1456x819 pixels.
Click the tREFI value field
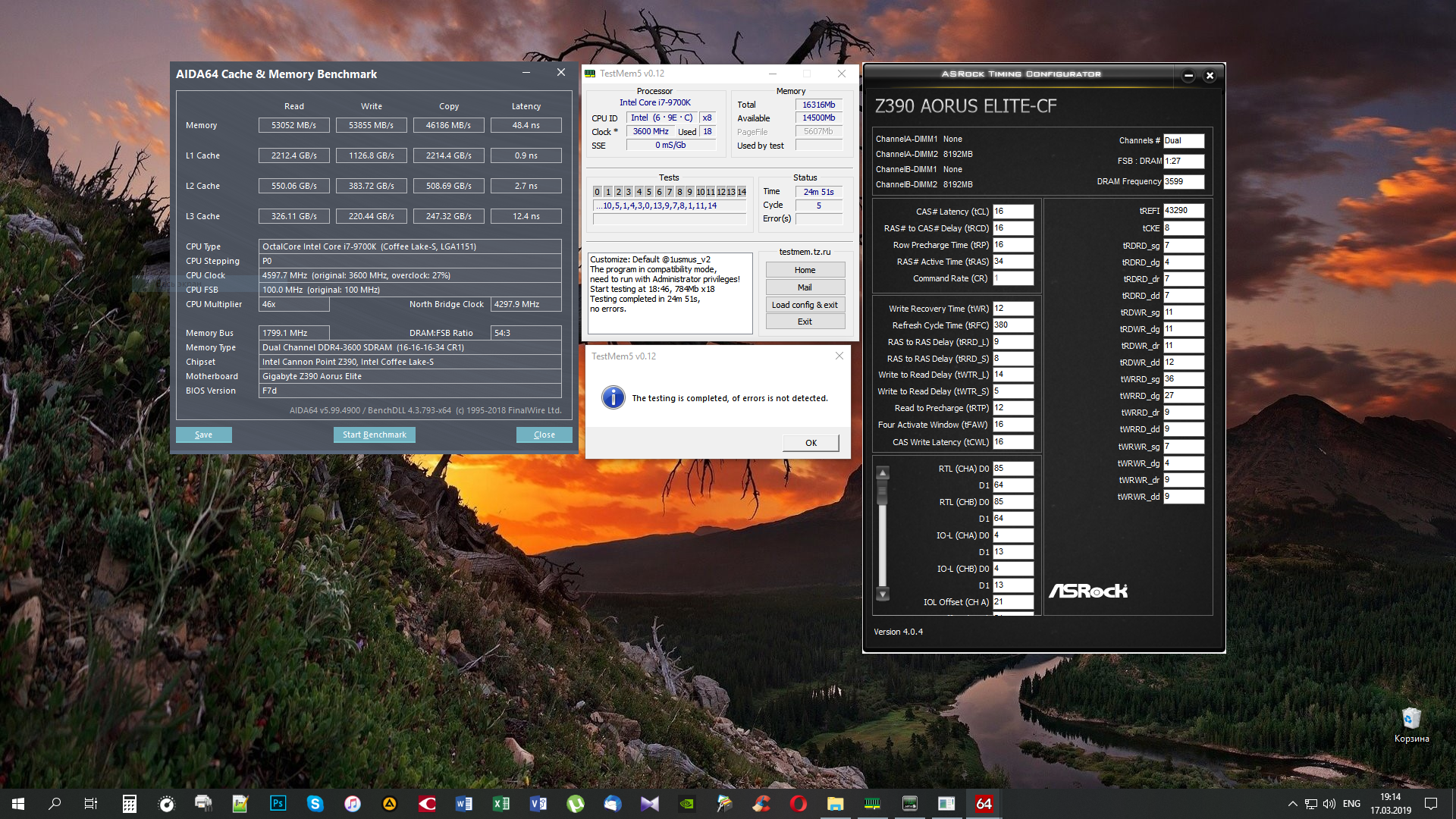(x=1183, y=211)
